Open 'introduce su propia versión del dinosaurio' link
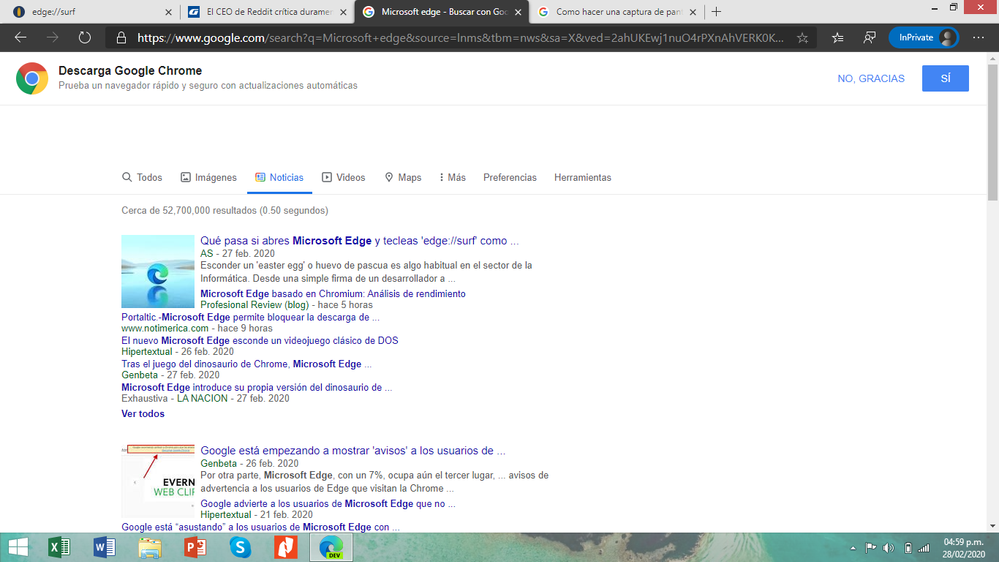 257,387
